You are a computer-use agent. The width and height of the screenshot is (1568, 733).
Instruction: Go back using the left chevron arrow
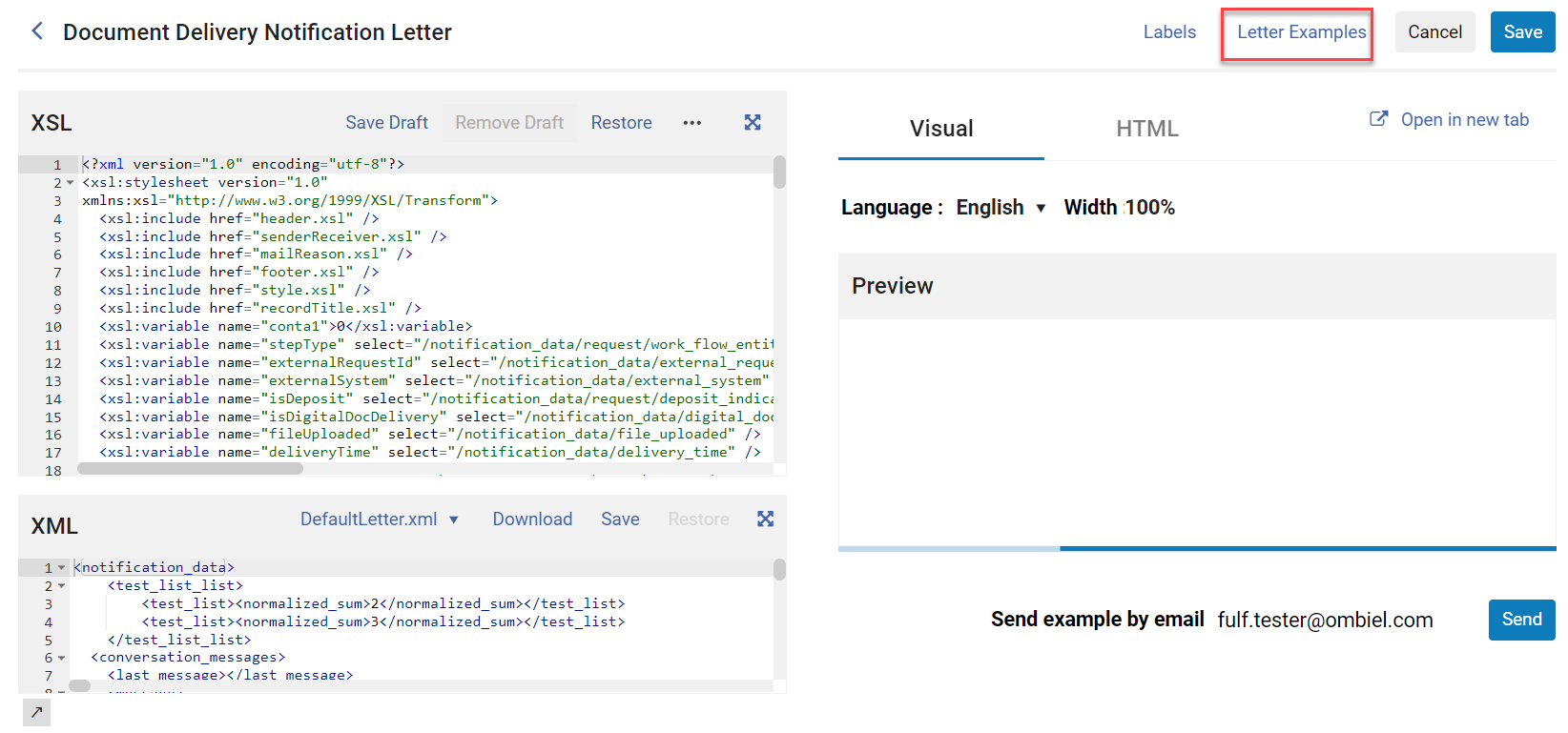37,31
